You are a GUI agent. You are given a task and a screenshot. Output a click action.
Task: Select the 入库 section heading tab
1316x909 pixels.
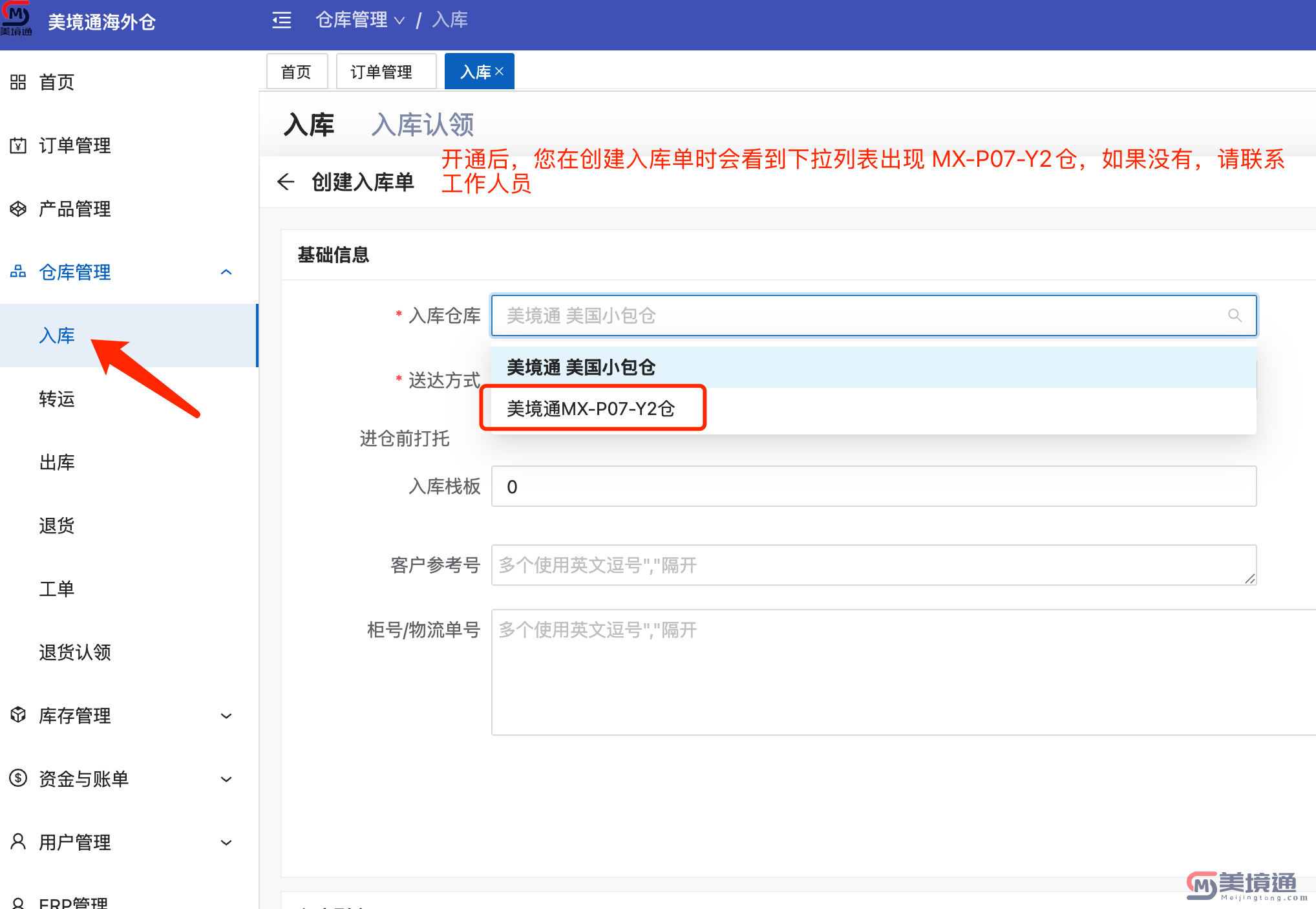click(x=309, y=124)
